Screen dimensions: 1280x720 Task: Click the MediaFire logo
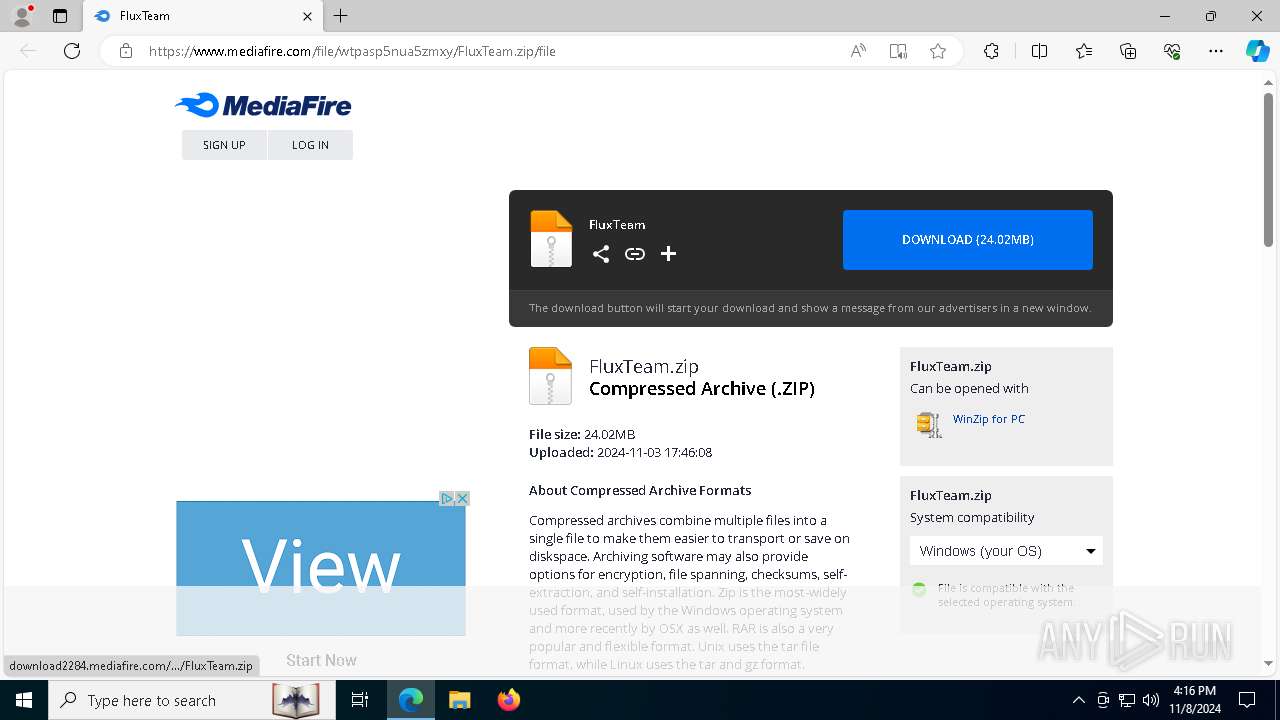click(263, 105)
